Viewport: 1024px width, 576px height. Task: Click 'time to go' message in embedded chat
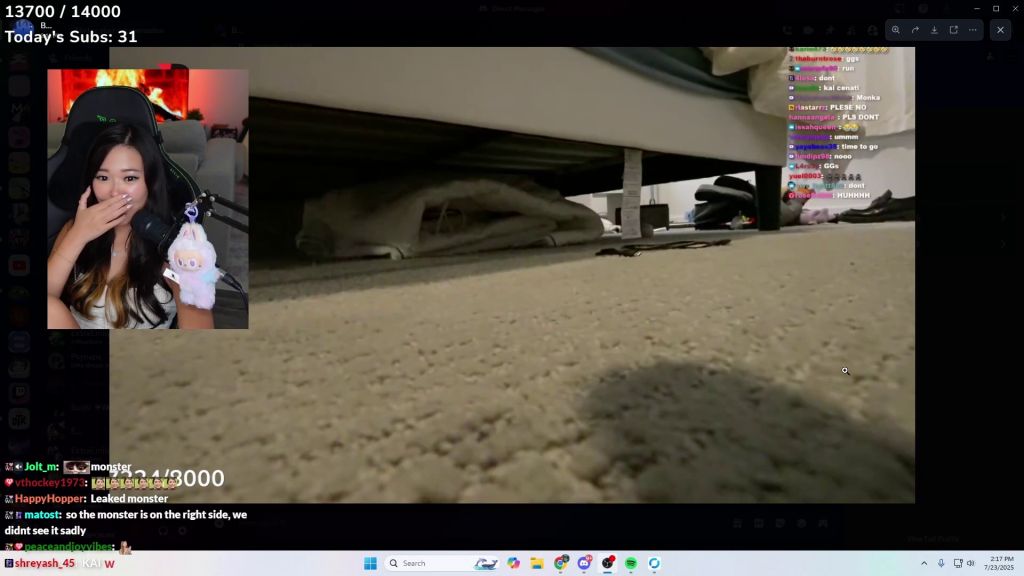859,146
